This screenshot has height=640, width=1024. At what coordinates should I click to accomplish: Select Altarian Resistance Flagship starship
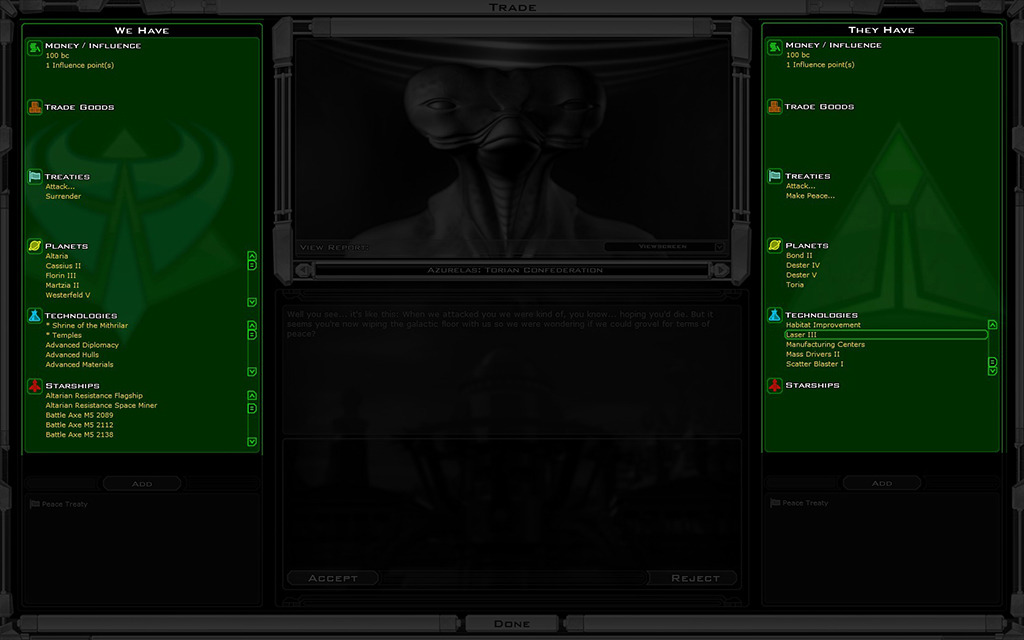[x=94, y=396]
